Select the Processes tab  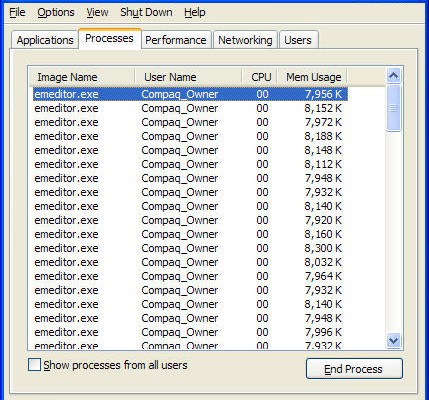point(110,39)
